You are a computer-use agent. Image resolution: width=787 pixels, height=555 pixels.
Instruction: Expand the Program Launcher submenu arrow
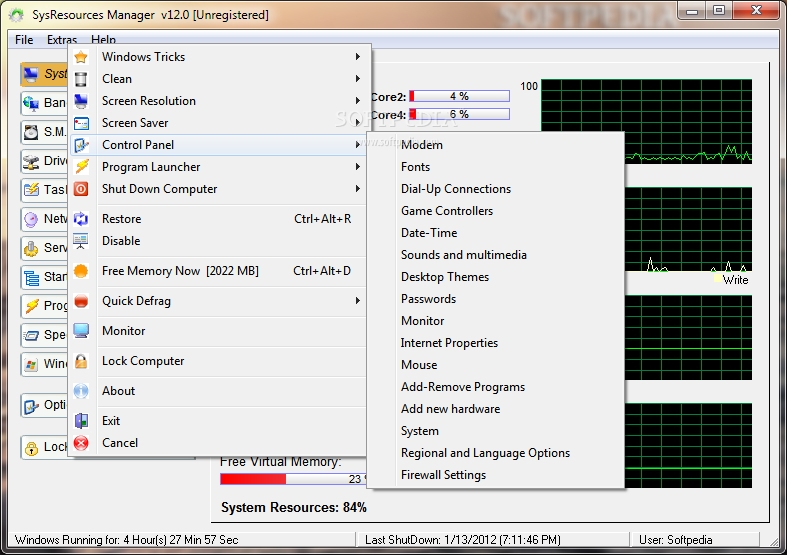coord(357,167)
